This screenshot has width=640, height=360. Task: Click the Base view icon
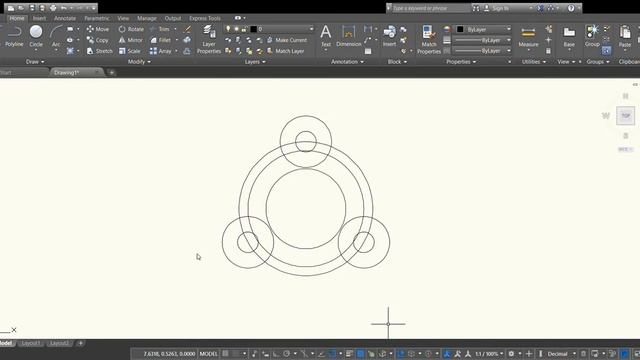(x=569, y=37)
